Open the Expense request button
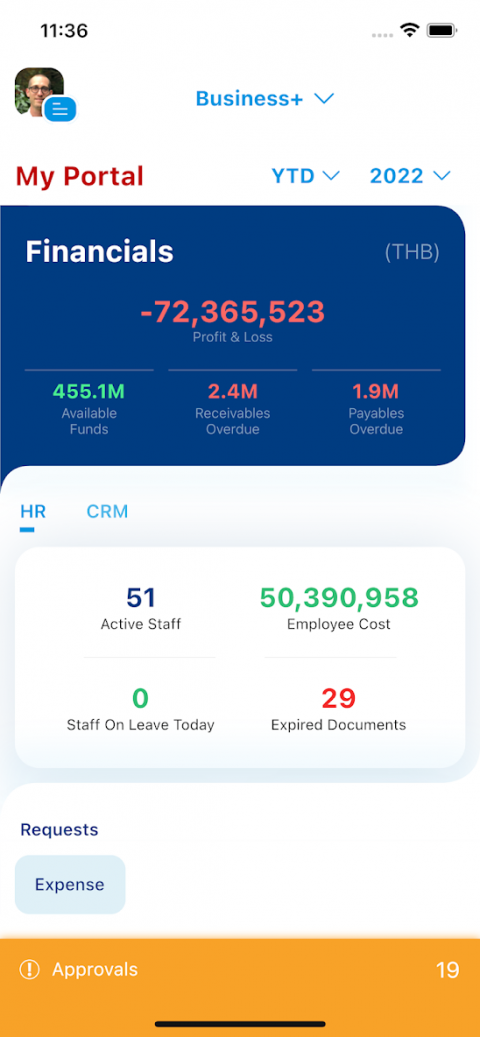This screenshot has width=480, height=1037. 70,884
